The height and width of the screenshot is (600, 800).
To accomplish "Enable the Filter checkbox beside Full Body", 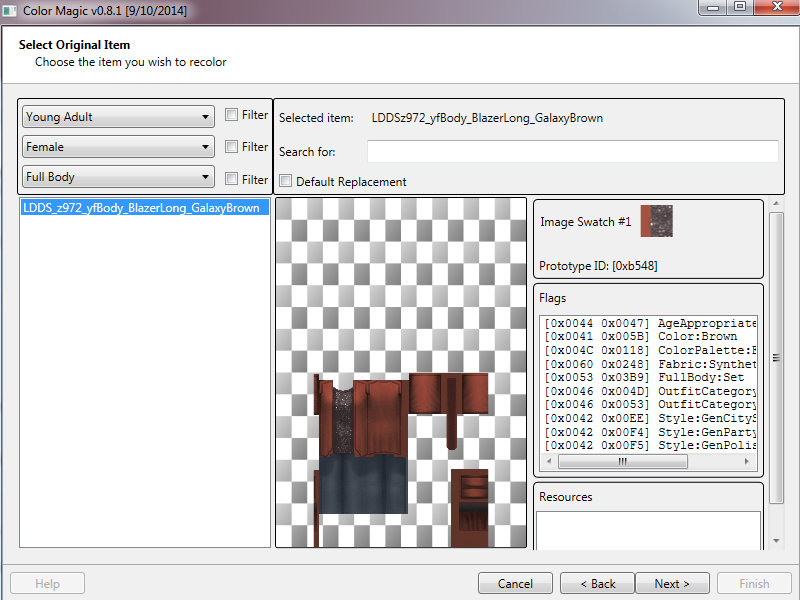I will click(232, 179).
